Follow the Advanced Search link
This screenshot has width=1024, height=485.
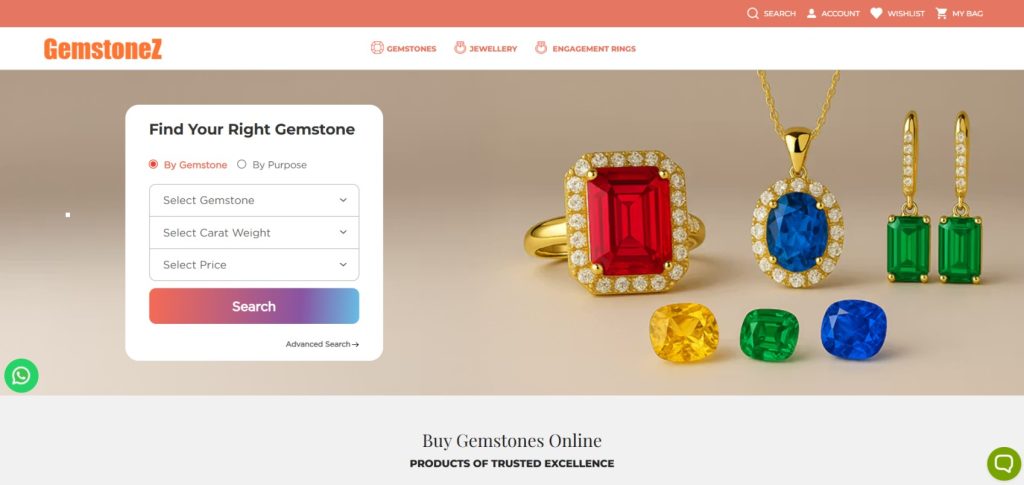coord(322,344)
